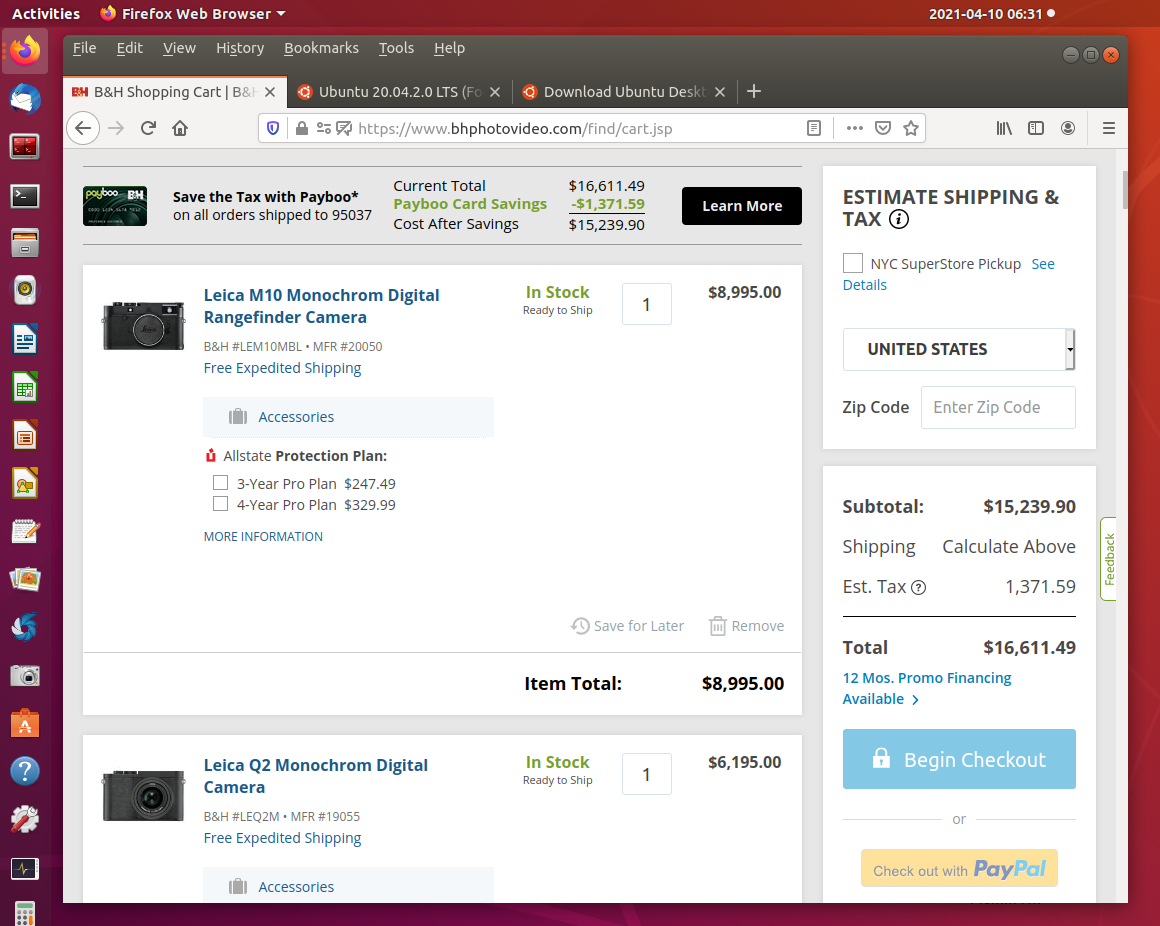Check the 4-Year Pro Plan box
Viewport: 1160px width, 926px height.
click(221, 504)
